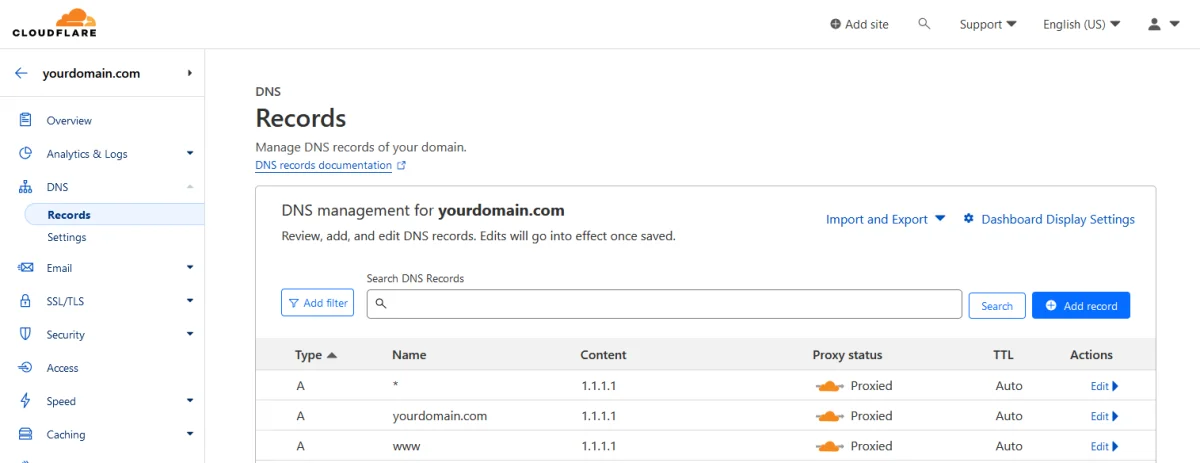Screen dimensions: 1200x463
Task: Click the TTL column header
Action: click(1003, 355)
